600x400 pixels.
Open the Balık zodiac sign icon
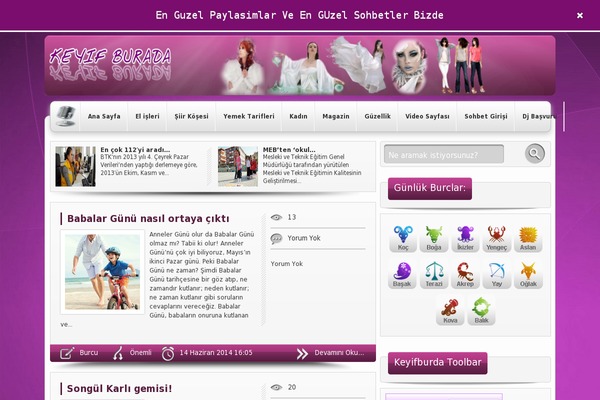481,311
